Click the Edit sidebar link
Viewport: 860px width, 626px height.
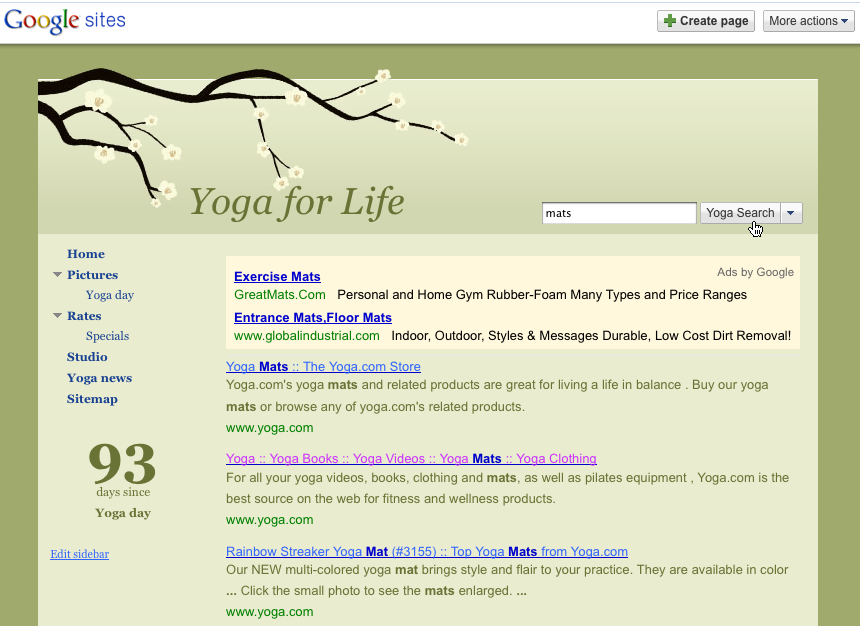pos(80,554)
